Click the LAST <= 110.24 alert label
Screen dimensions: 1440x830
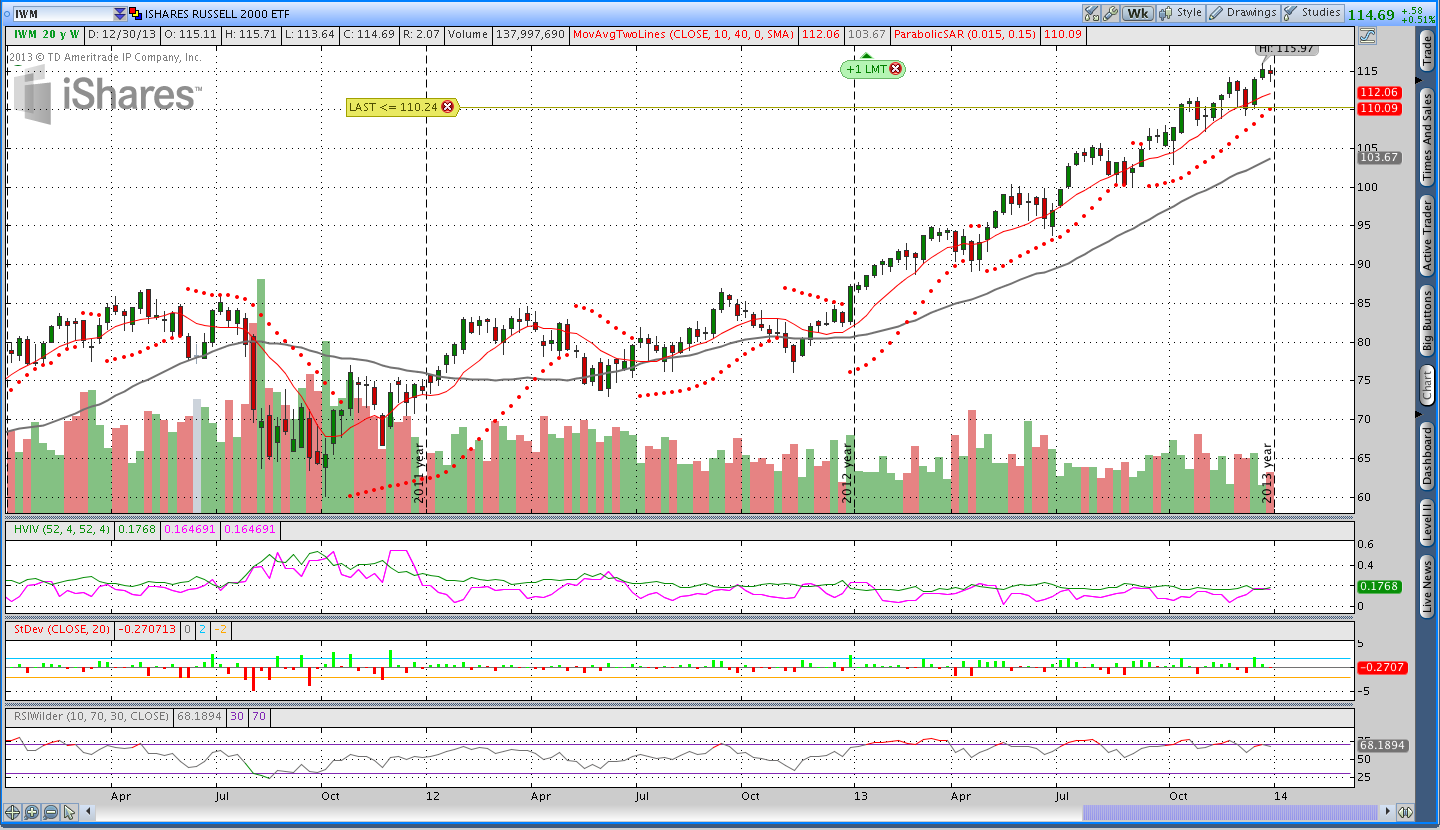click(394, 107)
